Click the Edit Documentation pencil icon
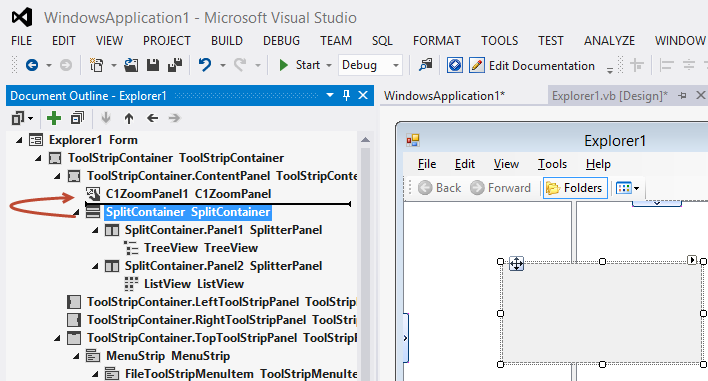Screen dimensions: 708x381 tap(476, 65)
